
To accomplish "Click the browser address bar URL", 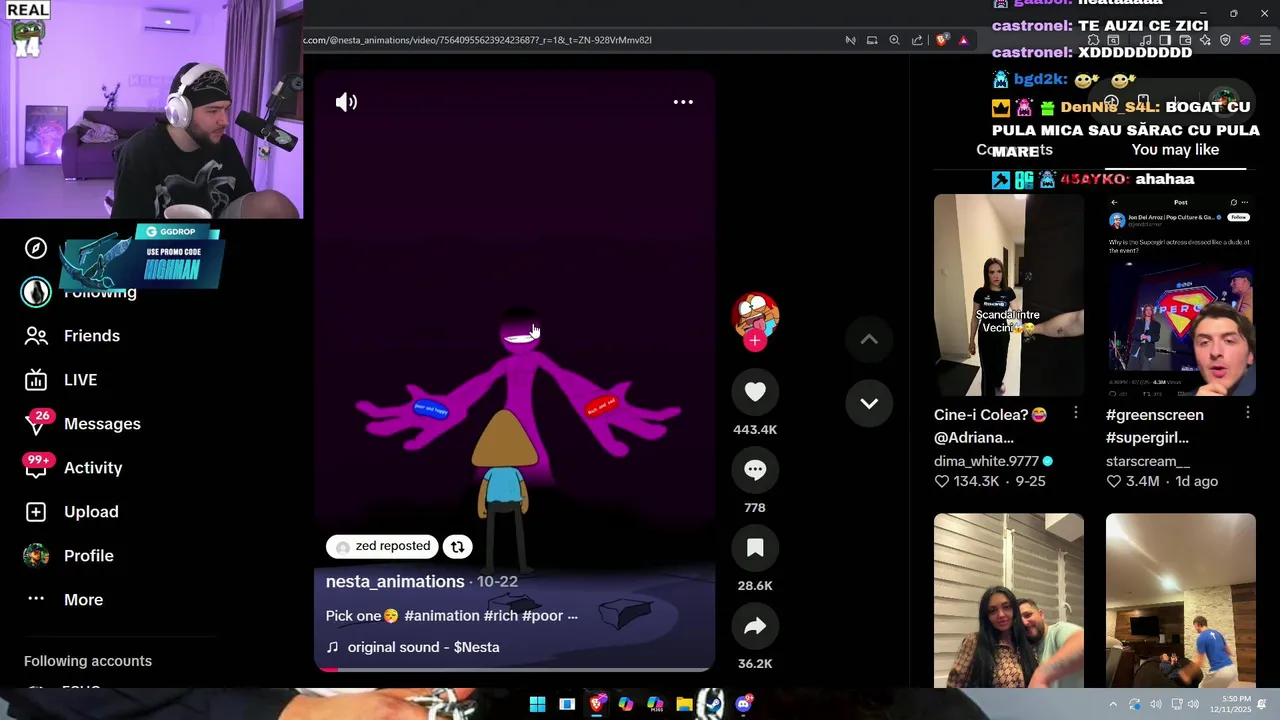I will (478, 40).
